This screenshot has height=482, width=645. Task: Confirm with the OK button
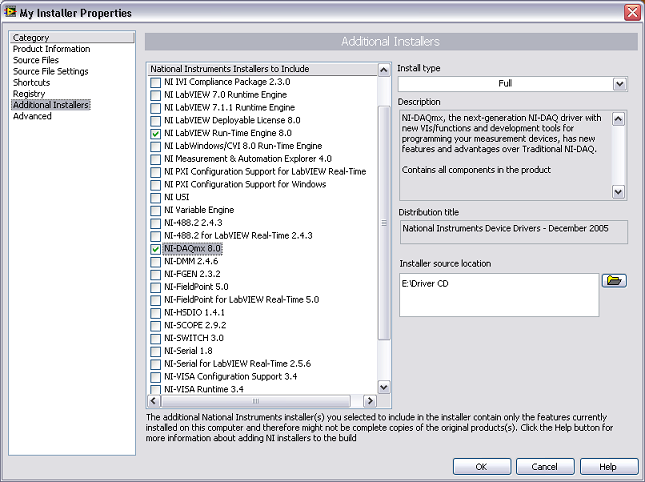[x=482, y=467]
